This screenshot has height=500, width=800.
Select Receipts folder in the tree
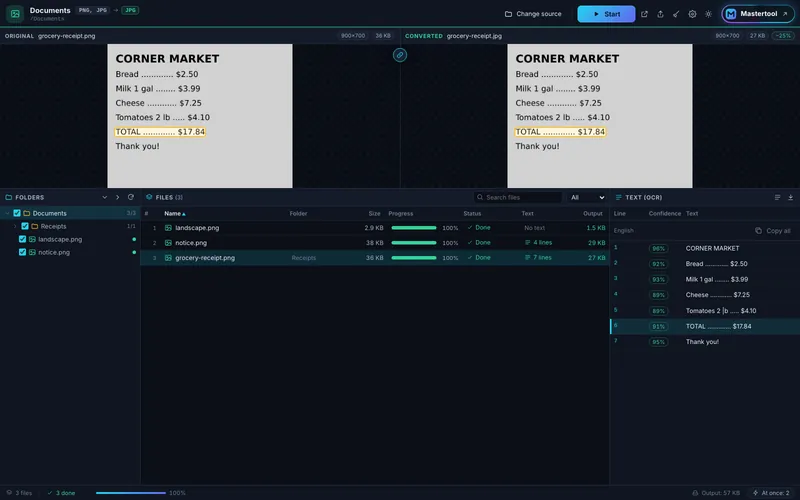click(x=69, y=226)
